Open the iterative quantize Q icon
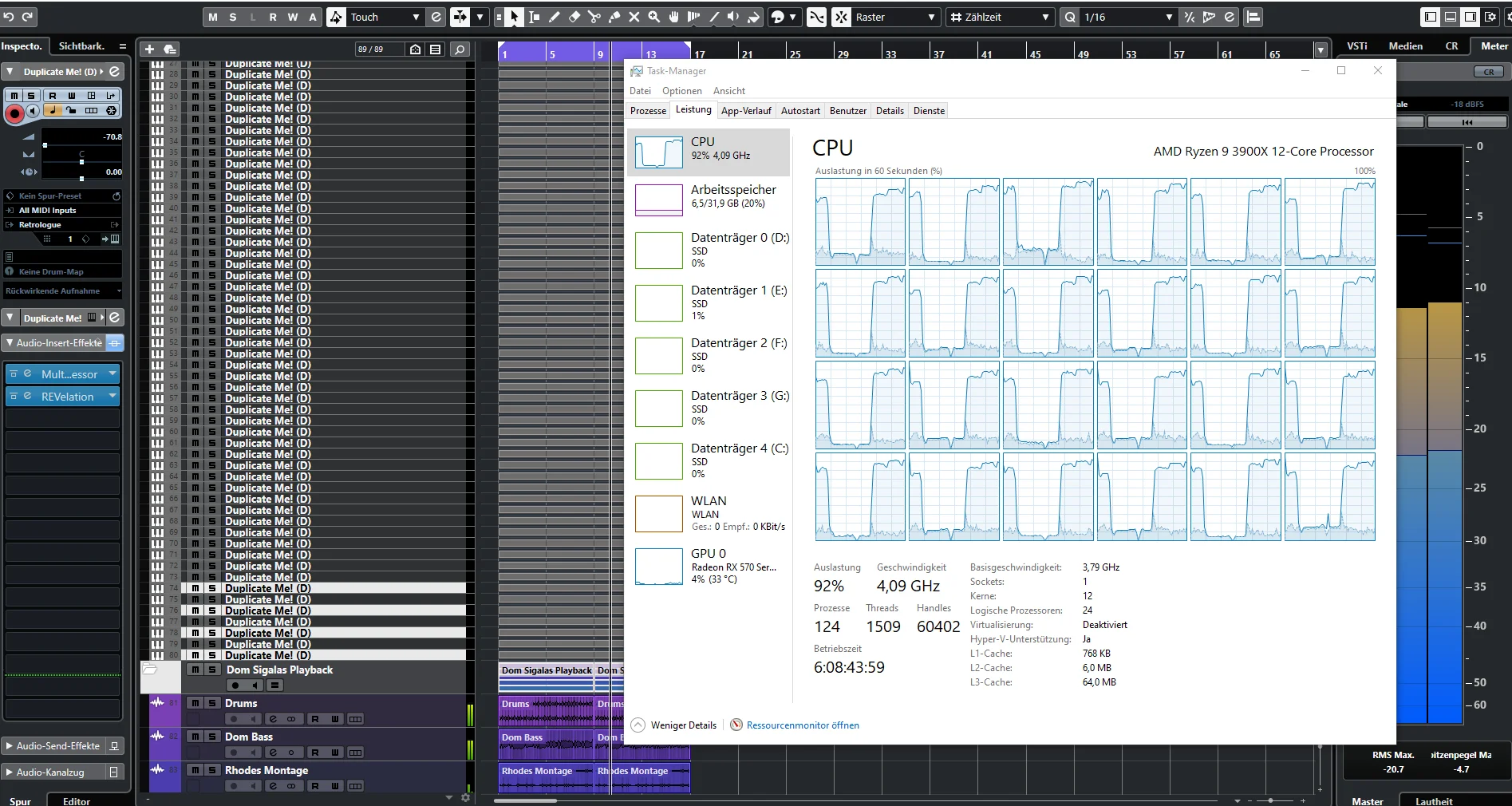The width and height of the screenshot is (1512, 806). [1070, 17]
